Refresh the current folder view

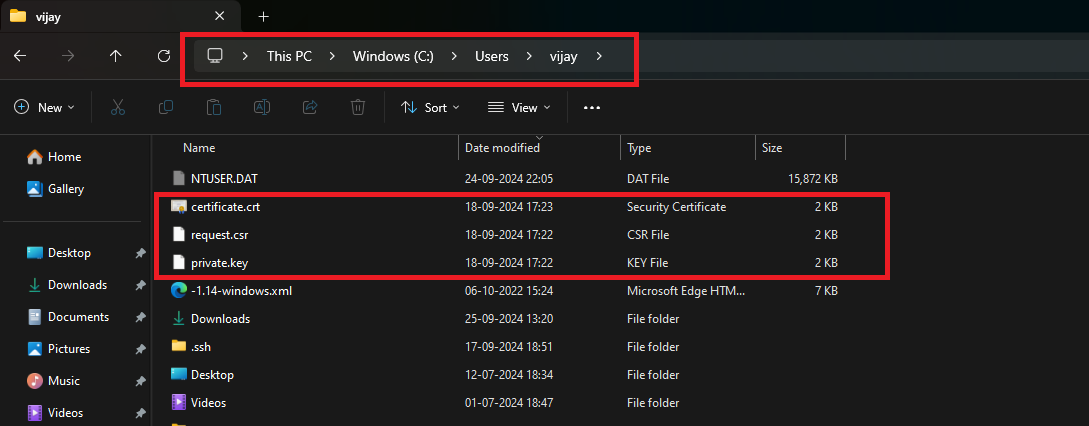coord(164,56)
